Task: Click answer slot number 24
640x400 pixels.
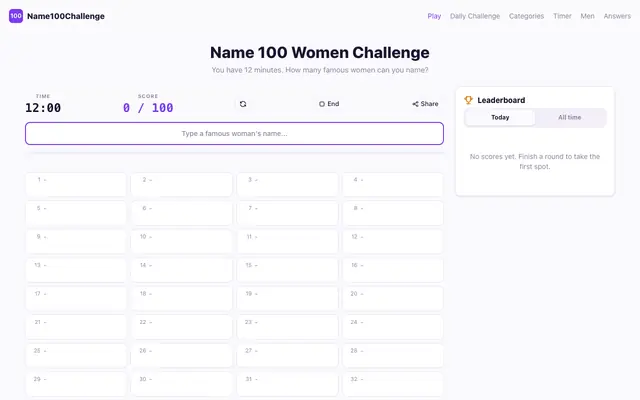Action: (x=393, y=327)
